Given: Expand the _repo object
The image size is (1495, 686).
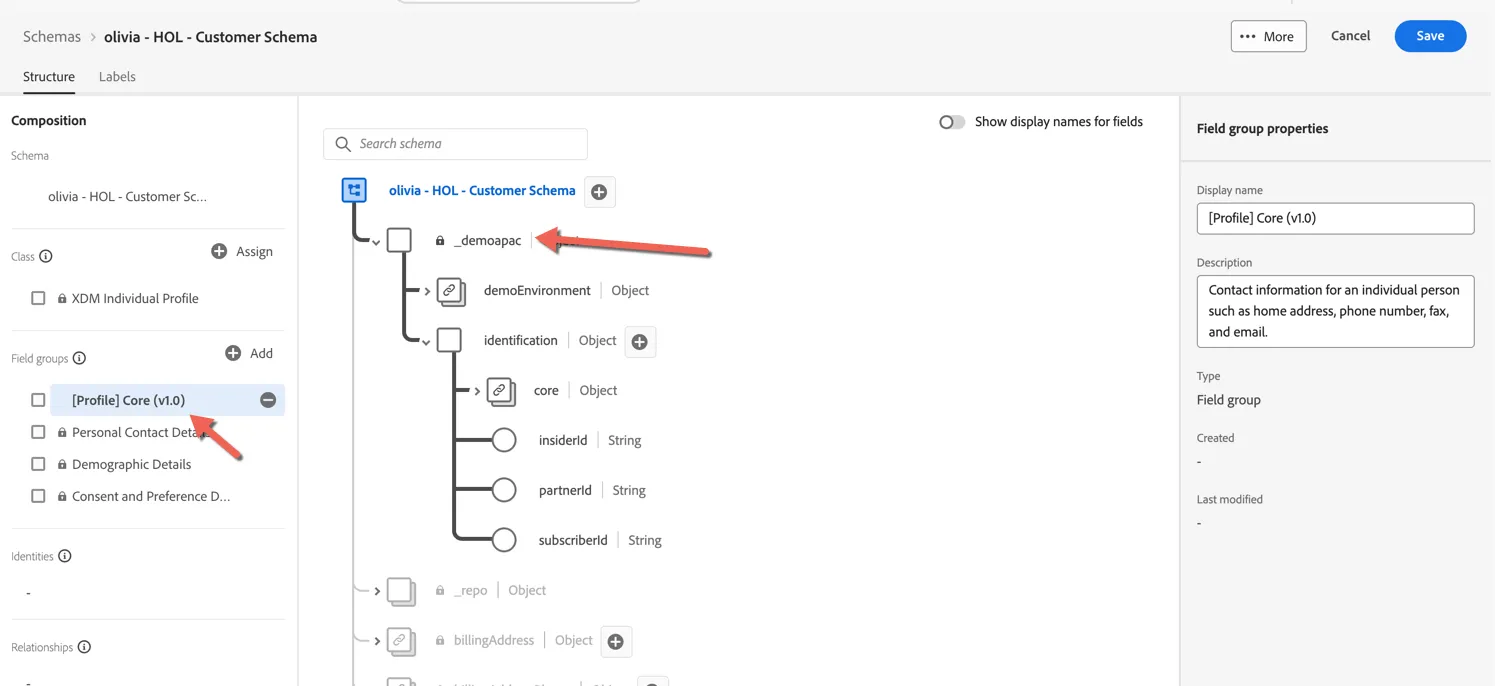Looking at the screenshot, I should pos(377,591).
